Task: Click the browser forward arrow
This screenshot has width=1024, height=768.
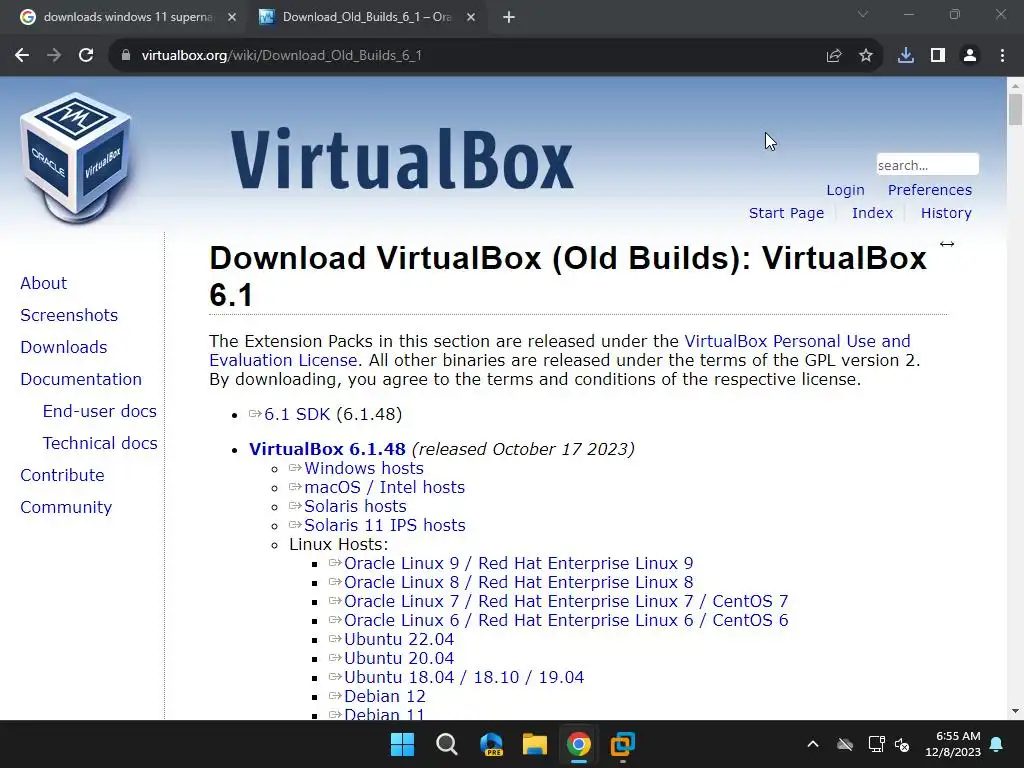Action: pos(54,56)
